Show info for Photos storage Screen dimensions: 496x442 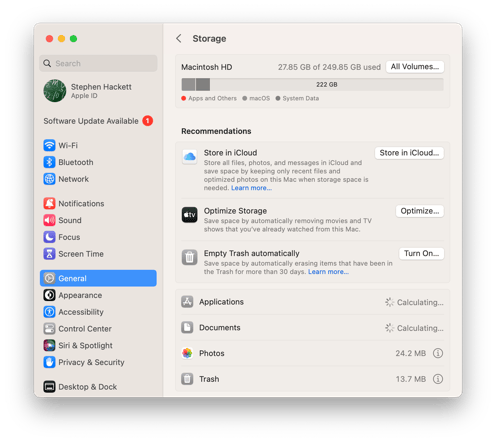point(438,353)
